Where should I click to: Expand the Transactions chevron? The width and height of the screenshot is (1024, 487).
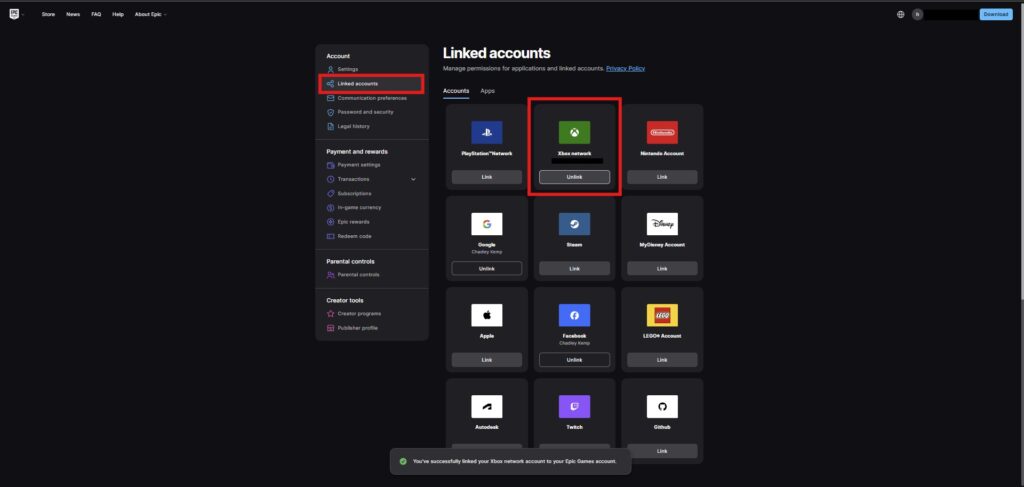(413, 179)
